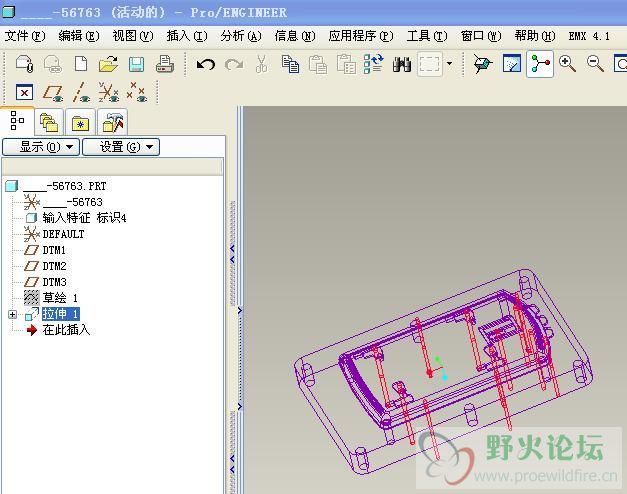
Task: Open the 编辑(E) menu
Action: (x=79, y=36)
